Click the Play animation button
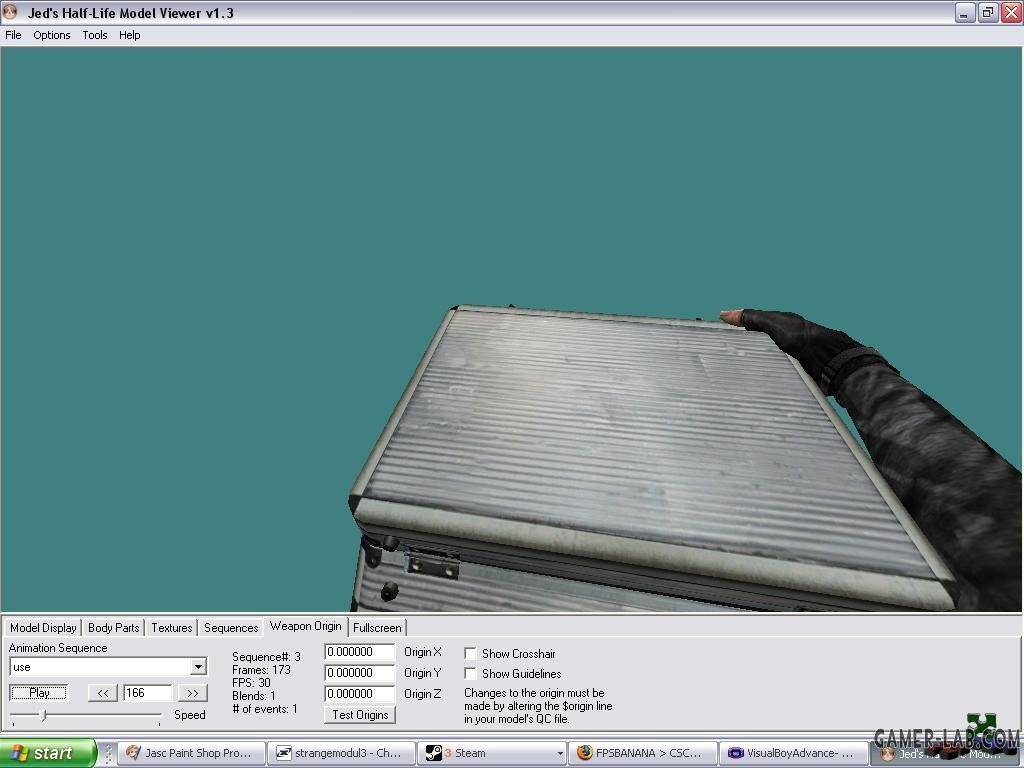Image resolution: width=1024 pixels, height=768 pixels. (39, 693)
